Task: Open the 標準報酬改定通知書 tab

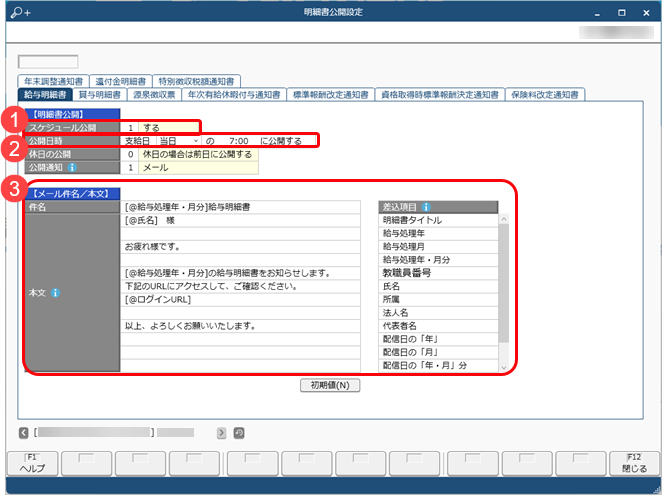Action: (331, 95)
